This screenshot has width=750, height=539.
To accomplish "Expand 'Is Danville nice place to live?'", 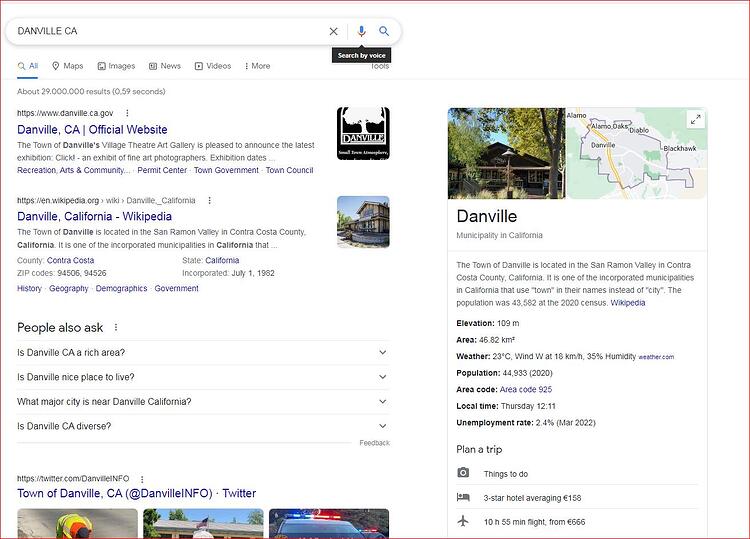I will click(203, 377).
